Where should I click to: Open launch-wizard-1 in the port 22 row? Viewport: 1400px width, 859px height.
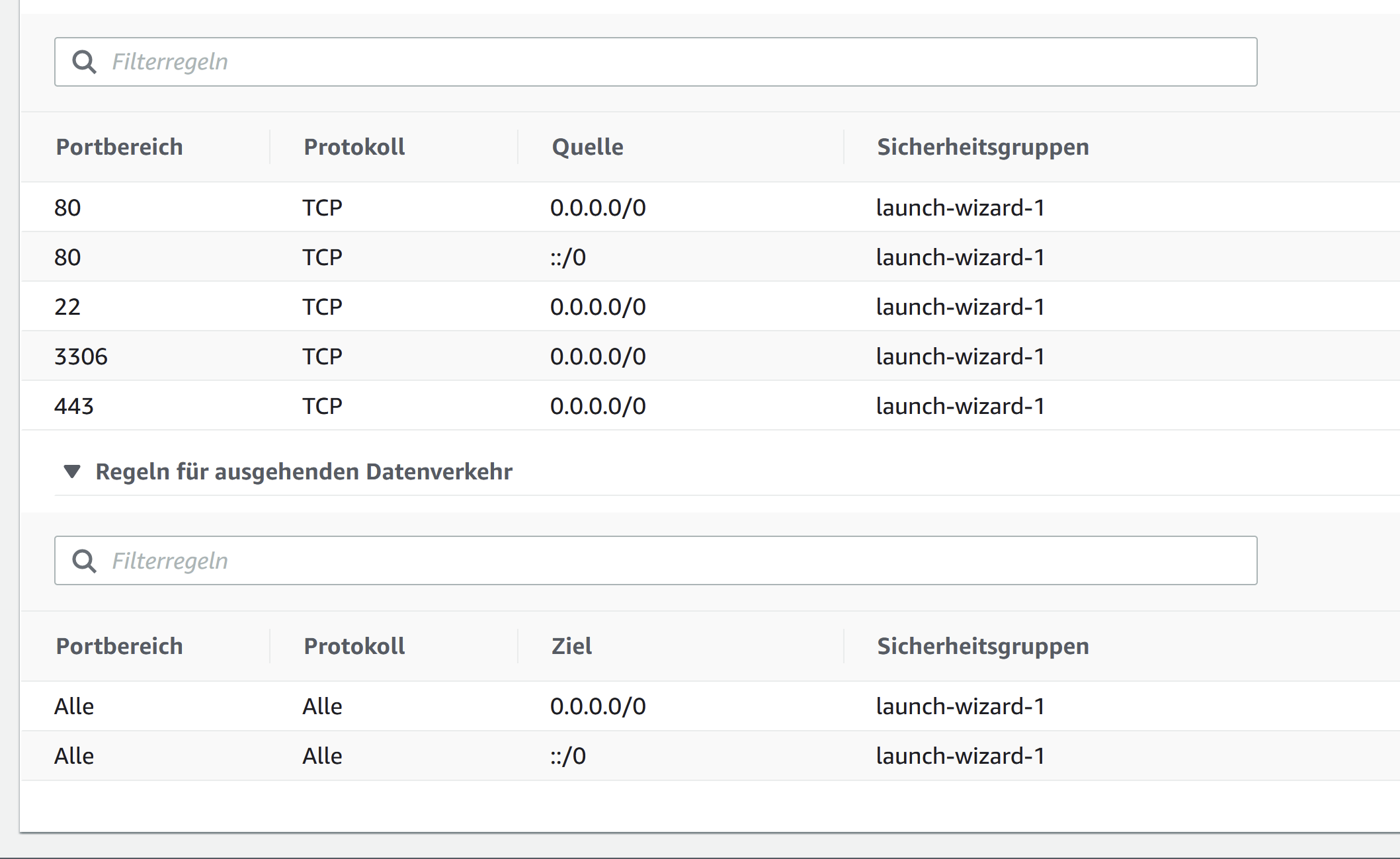[960, 307]
